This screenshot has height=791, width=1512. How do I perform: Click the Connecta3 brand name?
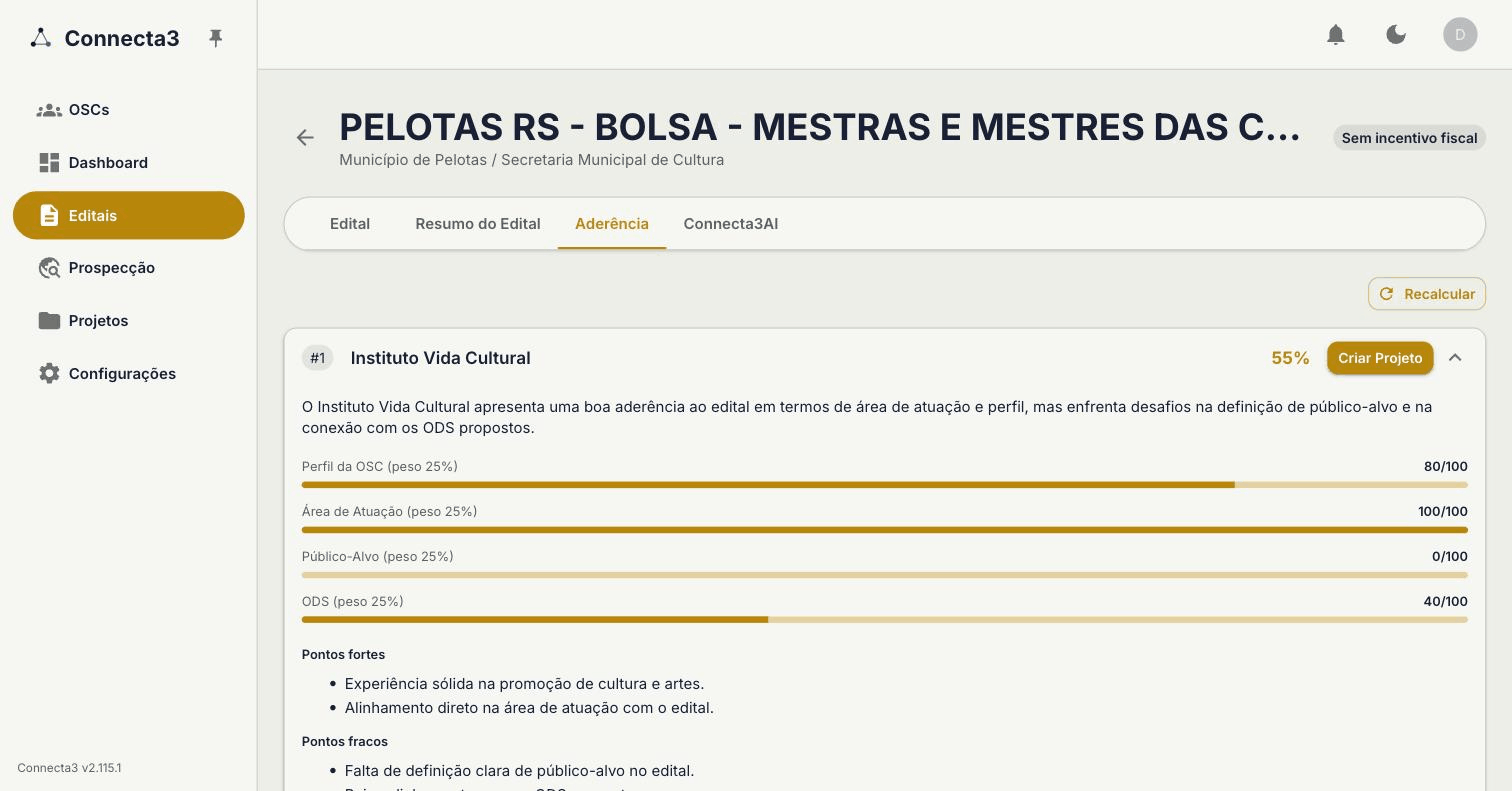pyautogui.click(x=122, y=38)
